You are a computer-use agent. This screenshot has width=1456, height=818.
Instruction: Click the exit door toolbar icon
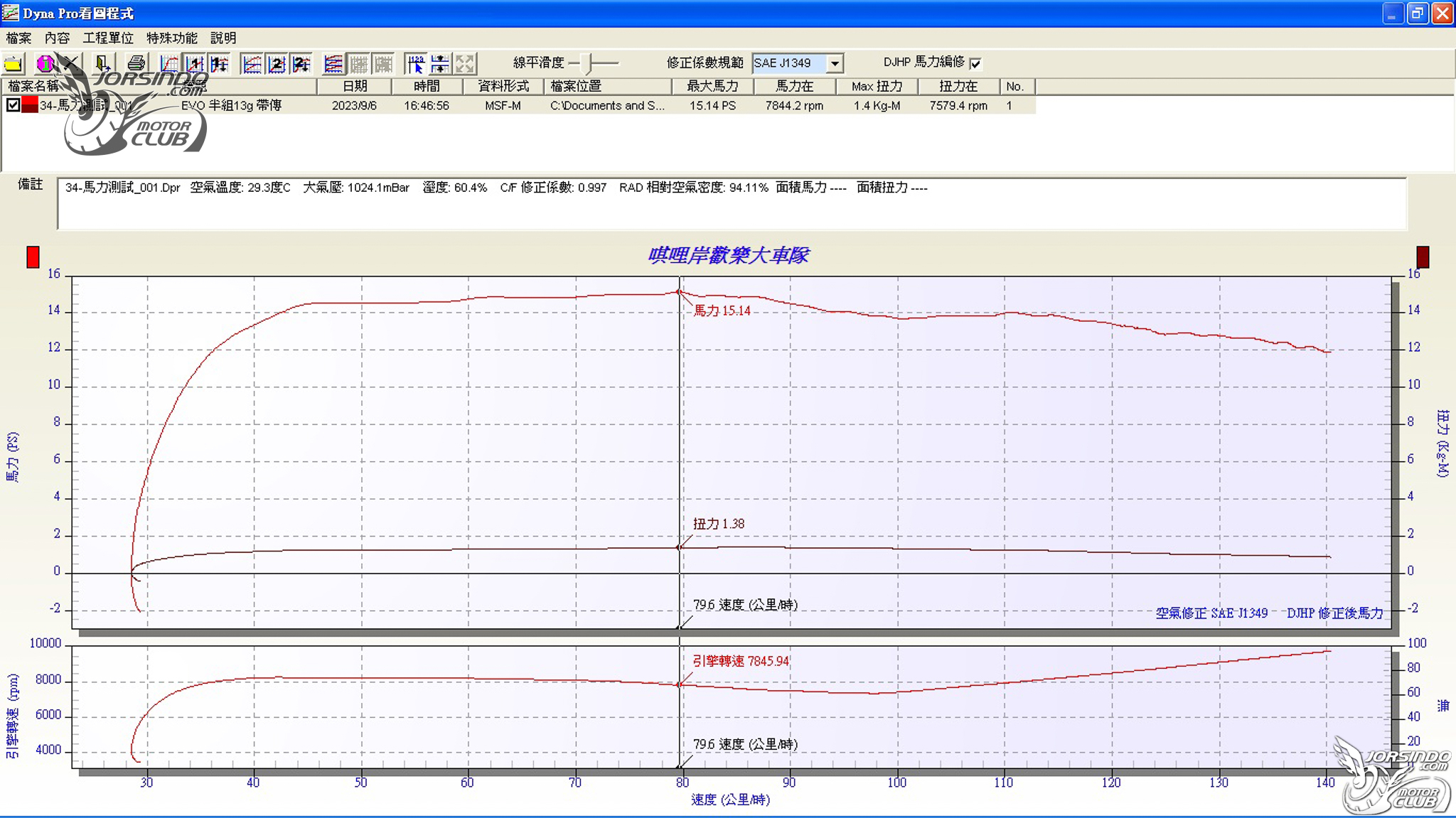(102, 64)
